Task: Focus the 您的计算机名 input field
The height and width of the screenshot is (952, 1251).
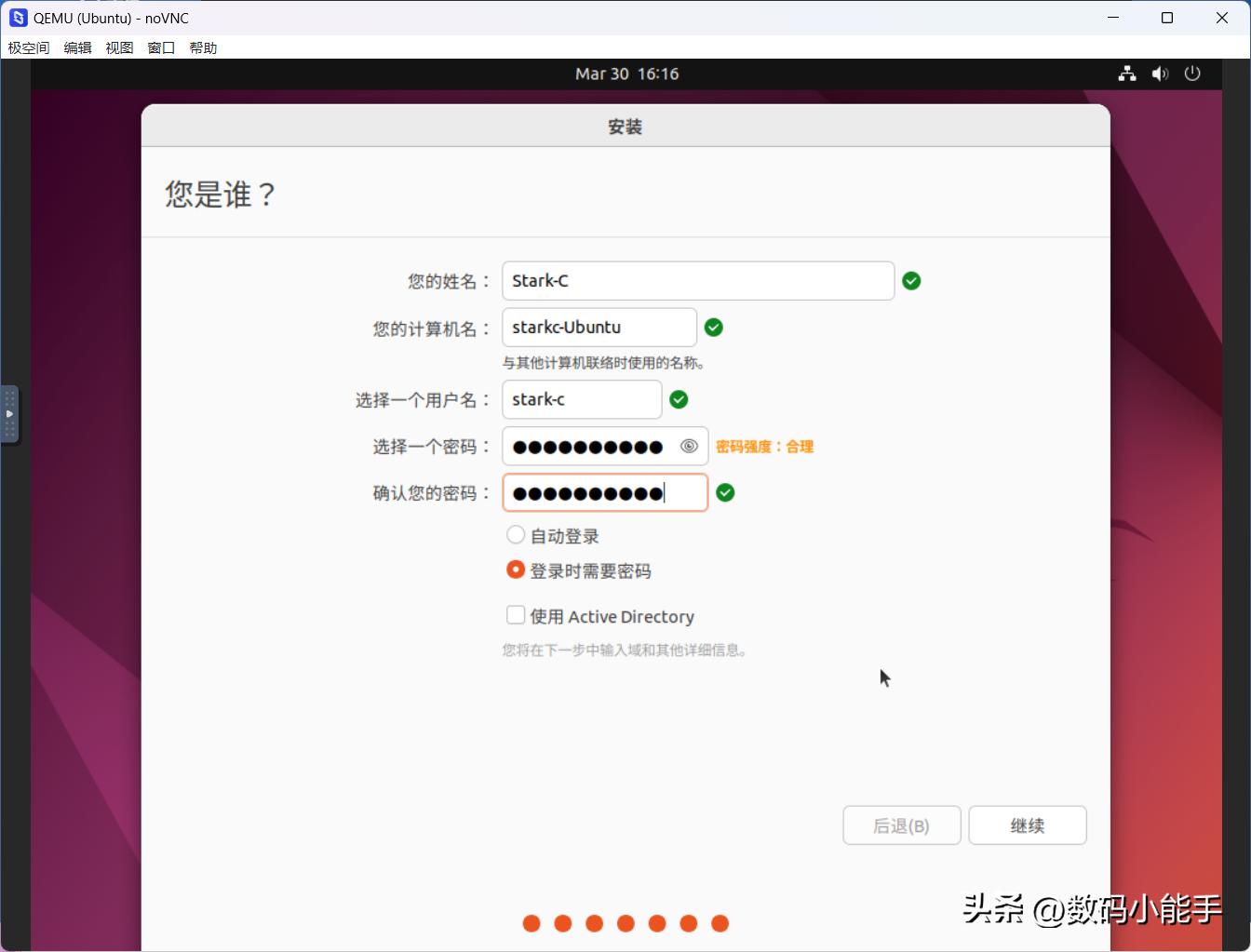Action: pyautogui.click(x=599, y=328)
